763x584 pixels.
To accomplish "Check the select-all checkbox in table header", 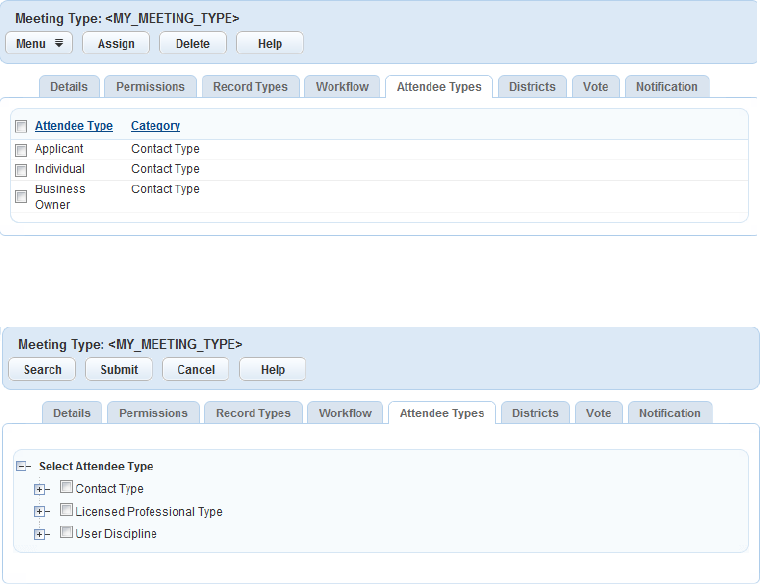I will click(x=21, y=127).
